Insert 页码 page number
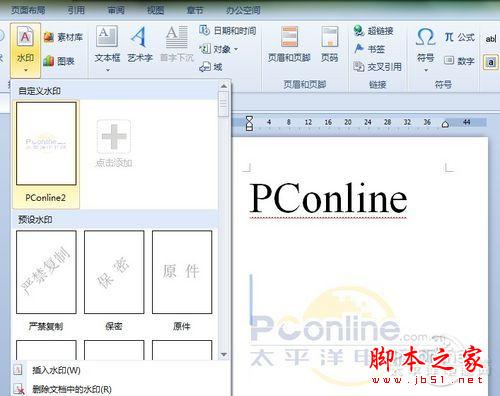Viewport: 500px width, 396px height. (x=329, y=45)
